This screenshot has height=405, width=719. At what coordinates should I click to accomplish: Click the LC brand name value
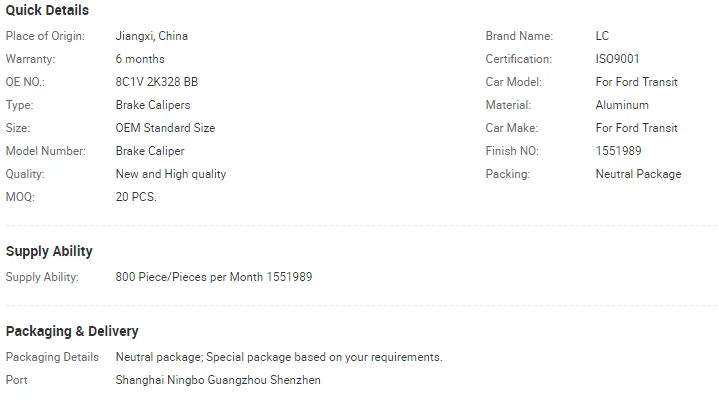point(602,36)
